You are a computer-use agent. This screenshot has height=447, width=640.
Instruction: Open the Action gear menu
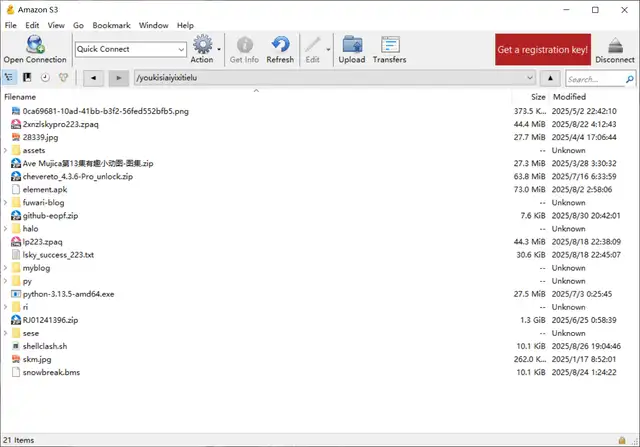[202, 48]
